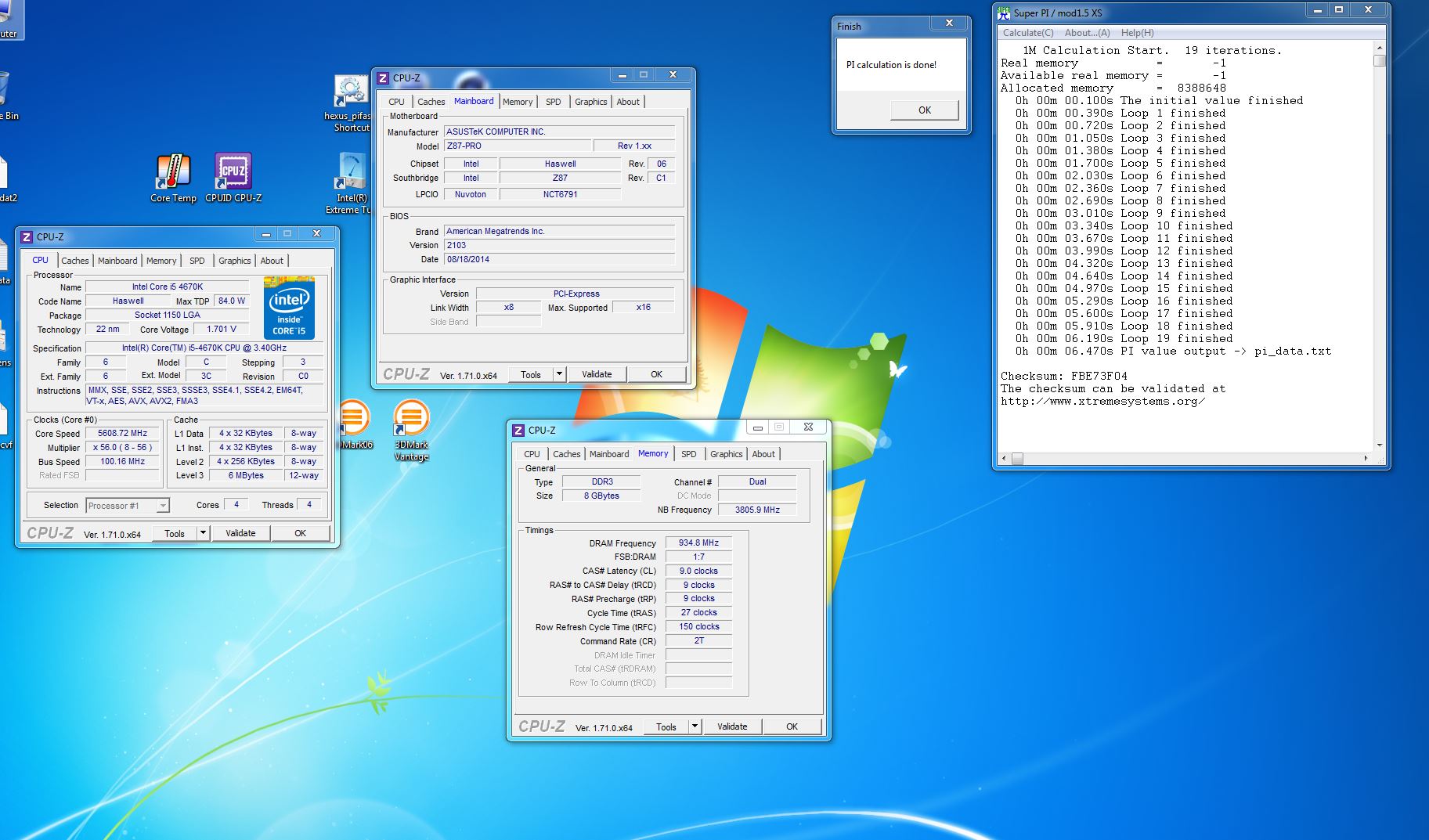Click Validate in Memory window
Screen dimensions: 1429x840
[732, 726]
